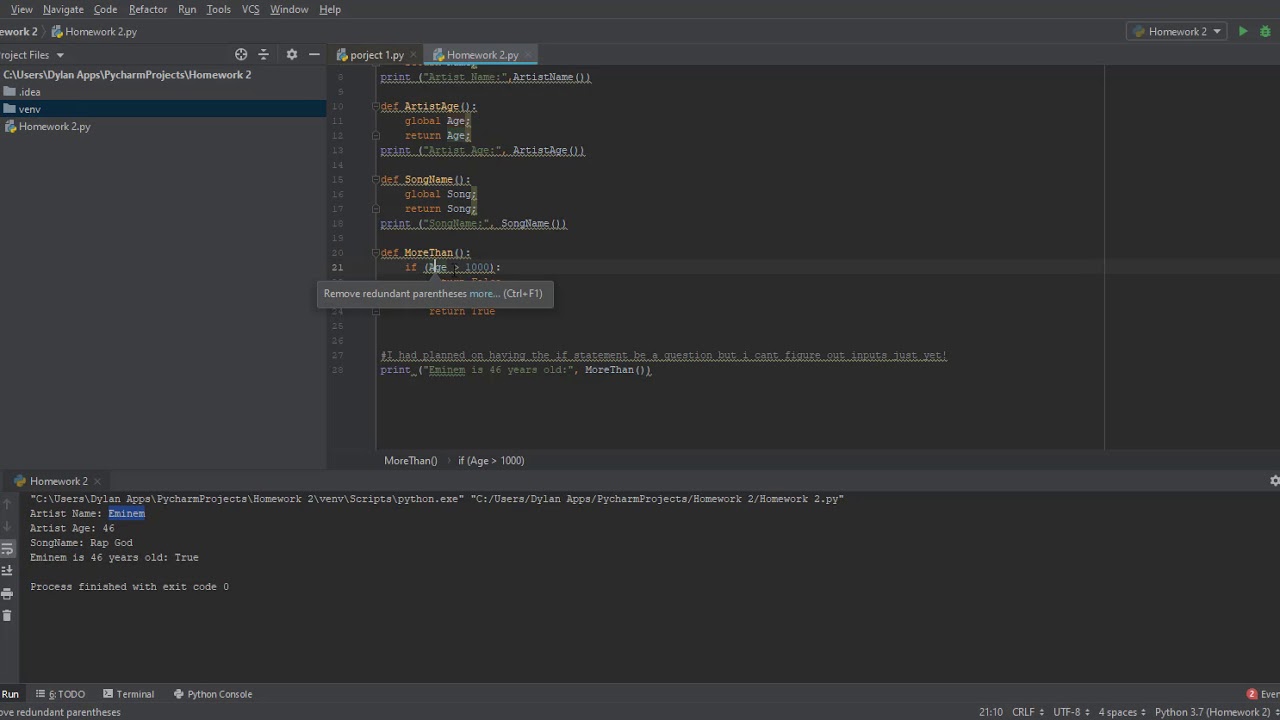Click the more... link in the tooltip
This screenshot has width=1280, height=720.
[x=483, y=294]
